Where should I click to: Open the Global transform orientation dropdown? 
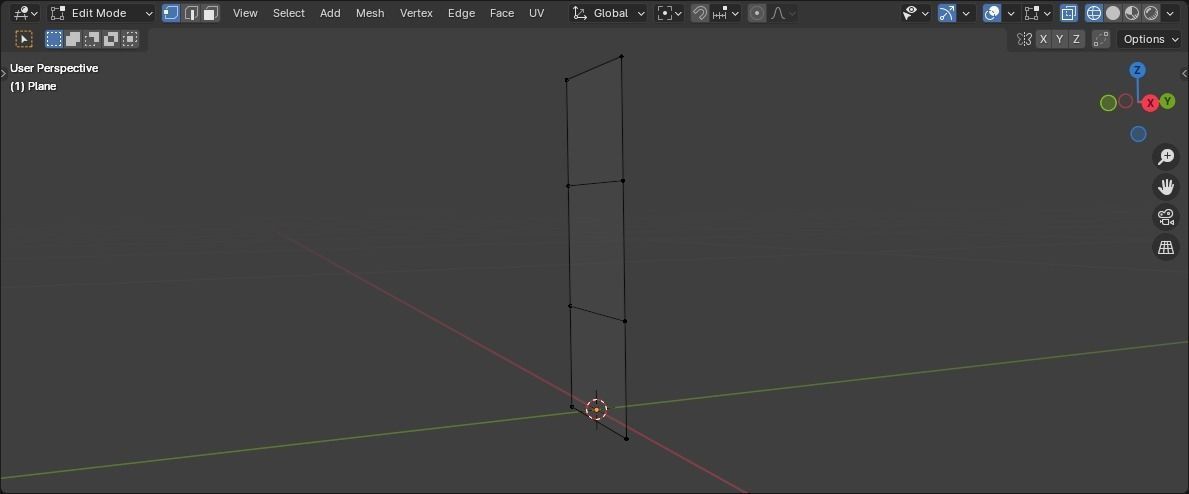pos(609,13)
